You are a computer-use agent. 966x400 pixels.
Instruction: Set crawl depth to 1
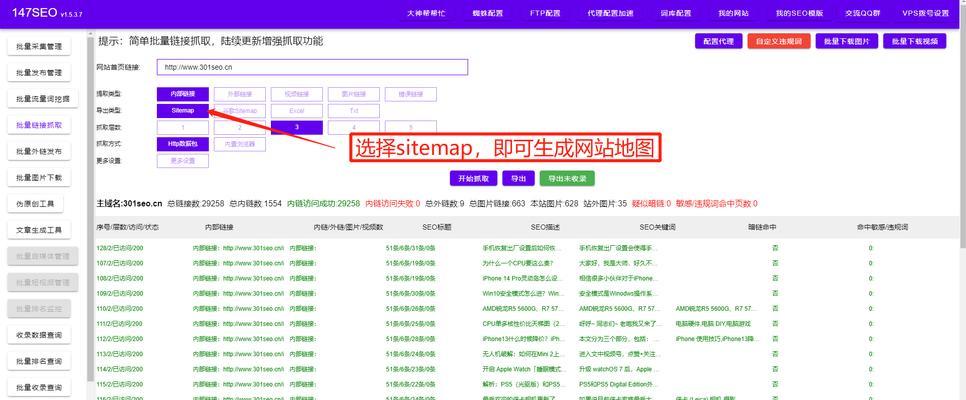(182, 127)
